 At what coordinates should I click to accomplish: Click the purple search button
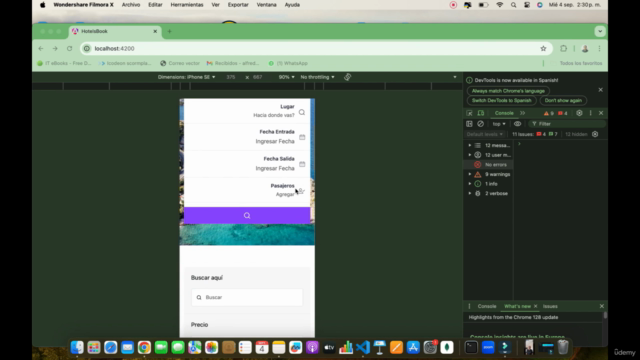click(247, 216)
